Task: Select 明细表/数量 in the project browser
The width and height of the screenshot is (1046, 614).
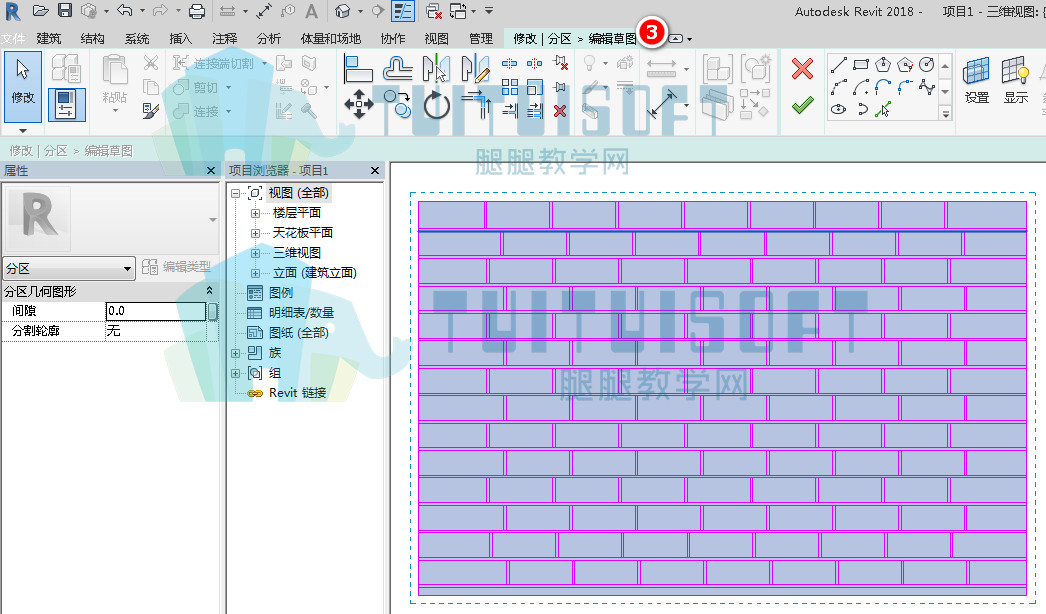Action: (301, 313)
